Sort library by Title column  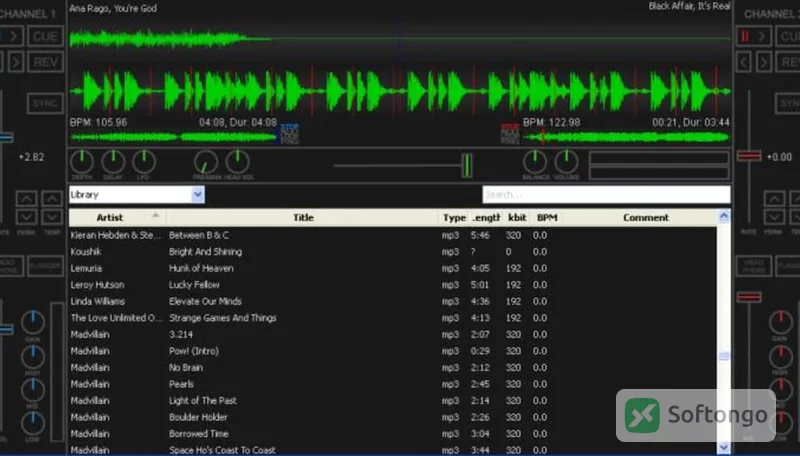[303, 217]
